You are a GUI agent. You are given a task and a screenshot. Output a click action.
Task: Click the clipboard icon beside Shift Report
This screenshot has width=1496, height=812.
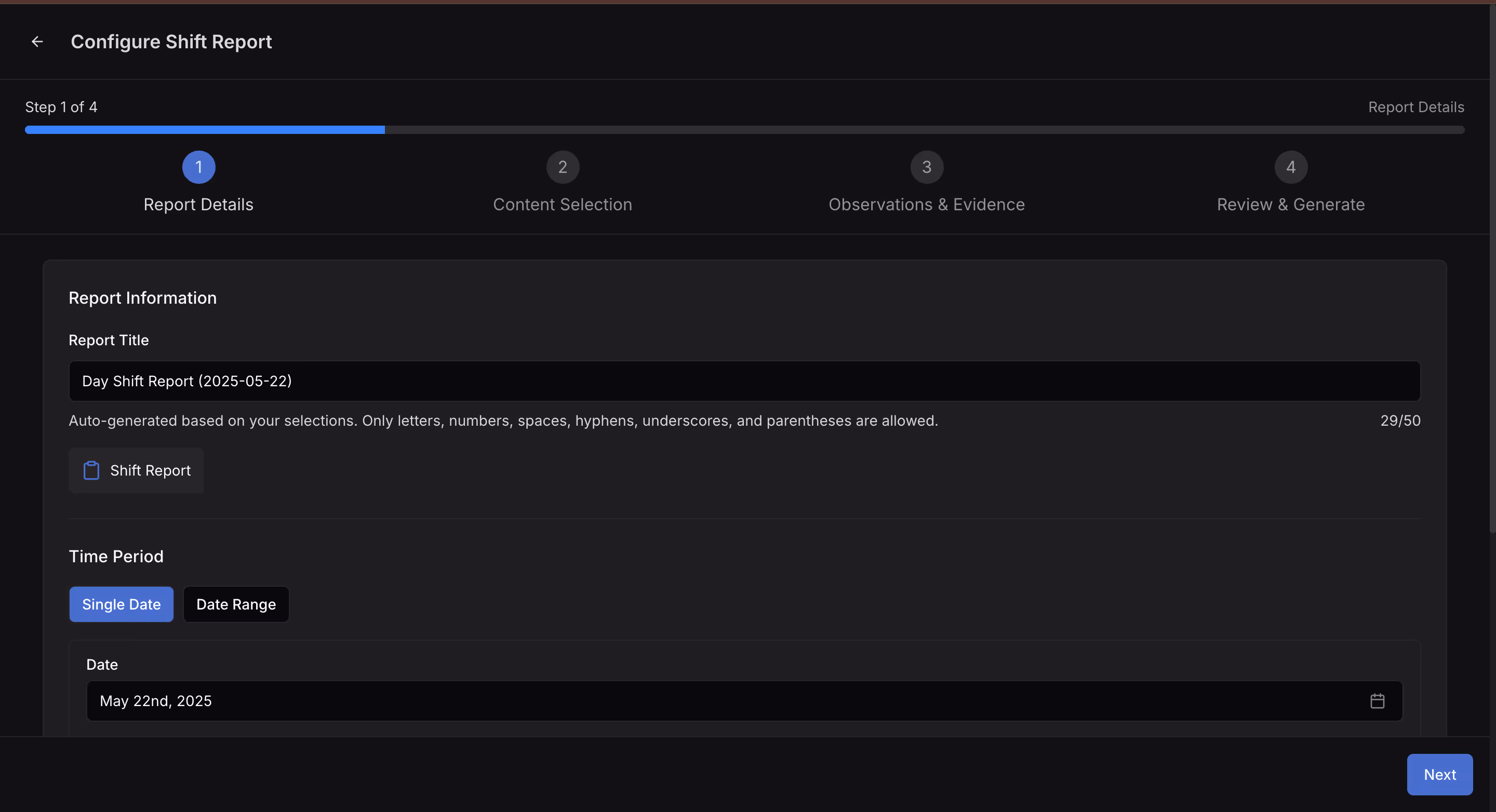point(91,470)
